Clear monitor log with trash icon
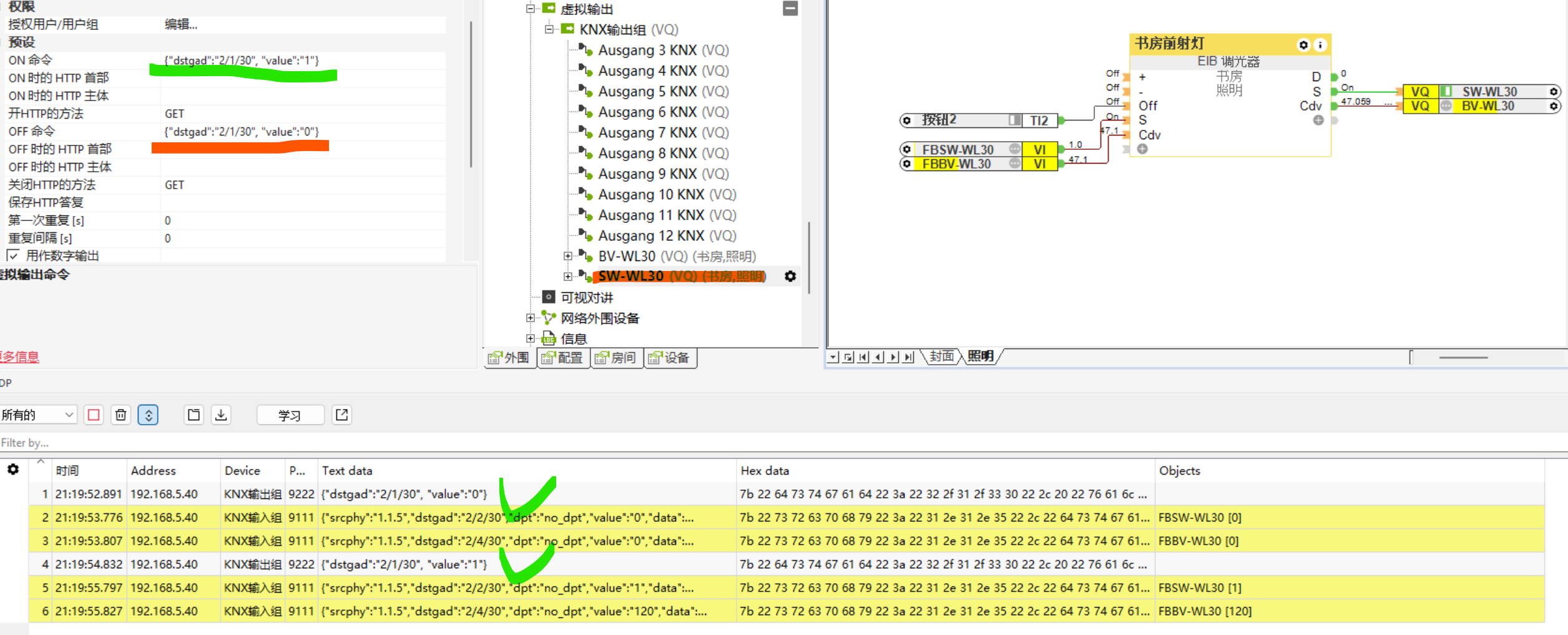Screen dimensions: 1568x635 pyautogui.click(x=121, y=415)
